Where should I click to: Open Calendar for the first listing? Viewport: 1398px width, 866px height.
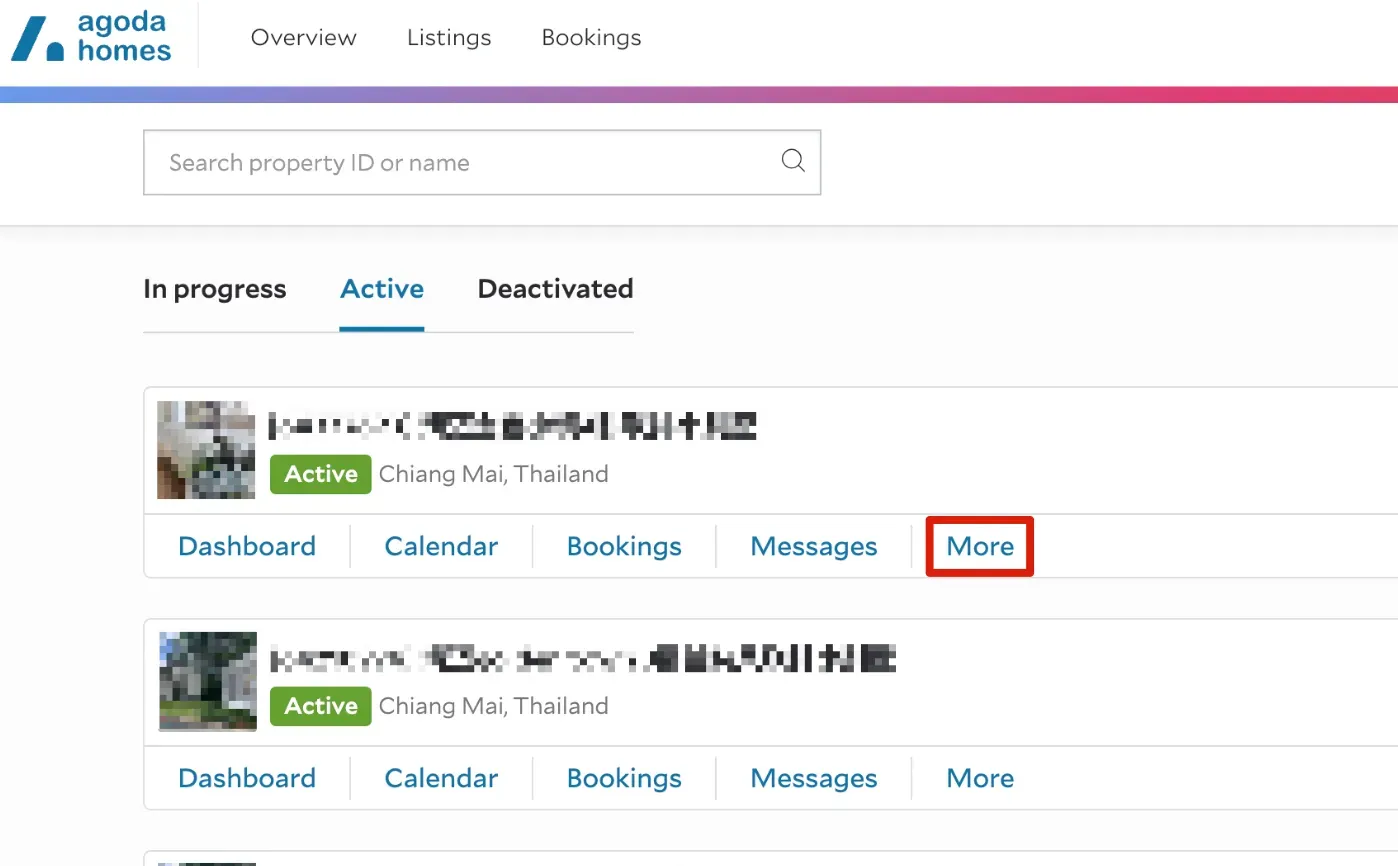click(441, 546)
